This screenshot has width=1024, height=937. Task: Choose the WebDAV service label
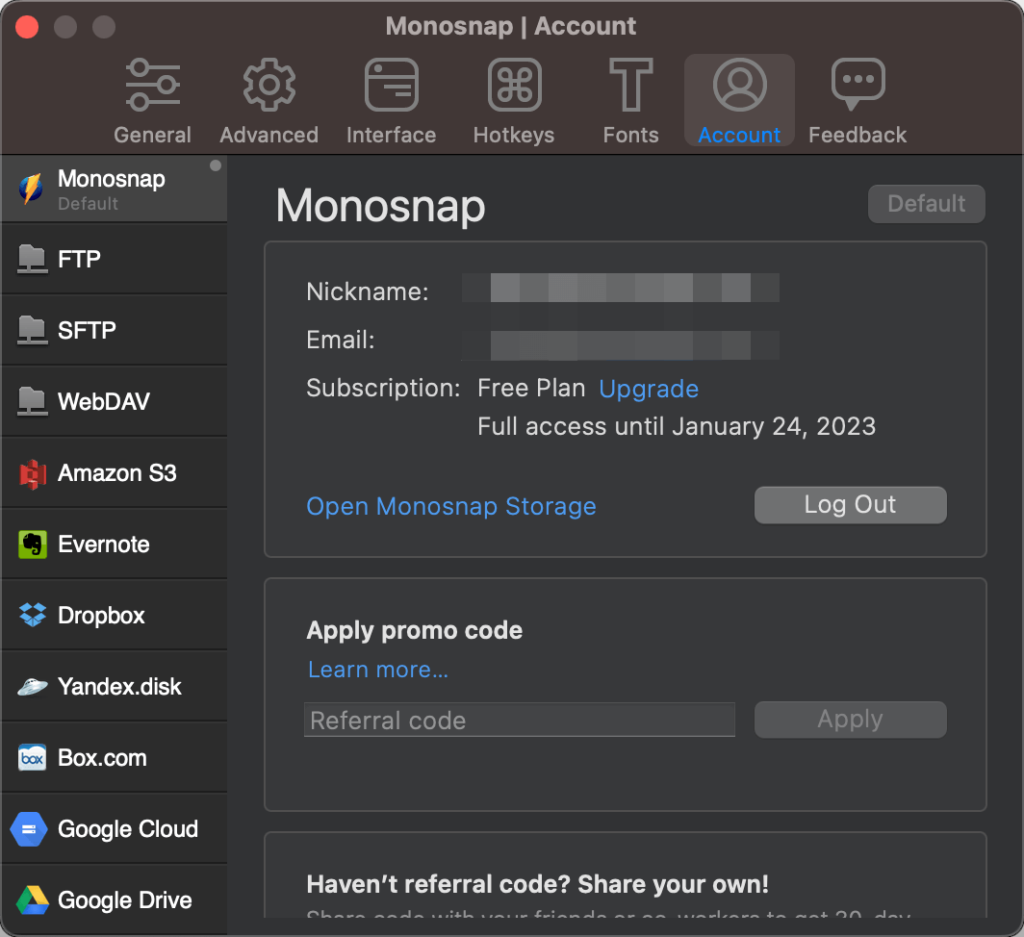104,402
